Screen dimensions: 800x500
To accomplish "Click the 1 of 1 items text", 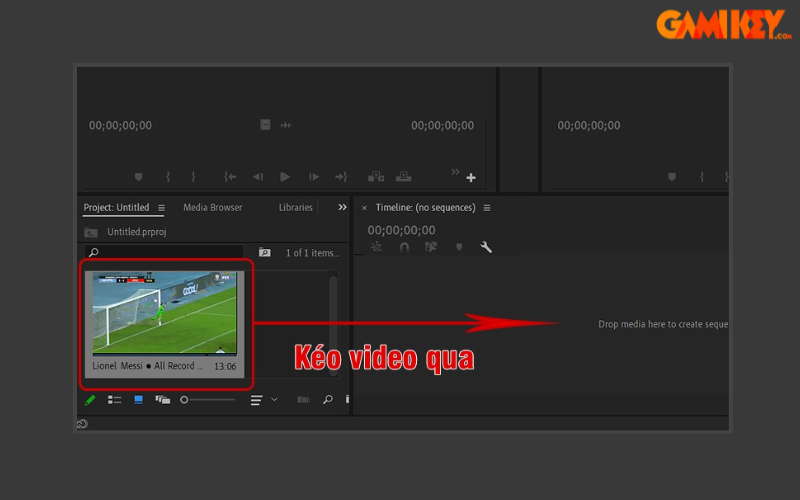I will [x=312, y=253].
